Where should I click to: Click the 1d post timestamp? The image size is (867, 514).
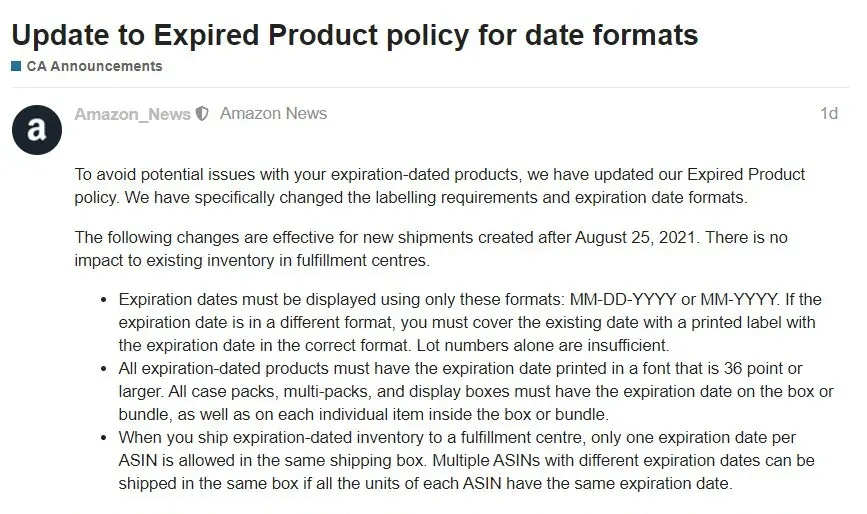pyautogui.click(x=828, y=113)
